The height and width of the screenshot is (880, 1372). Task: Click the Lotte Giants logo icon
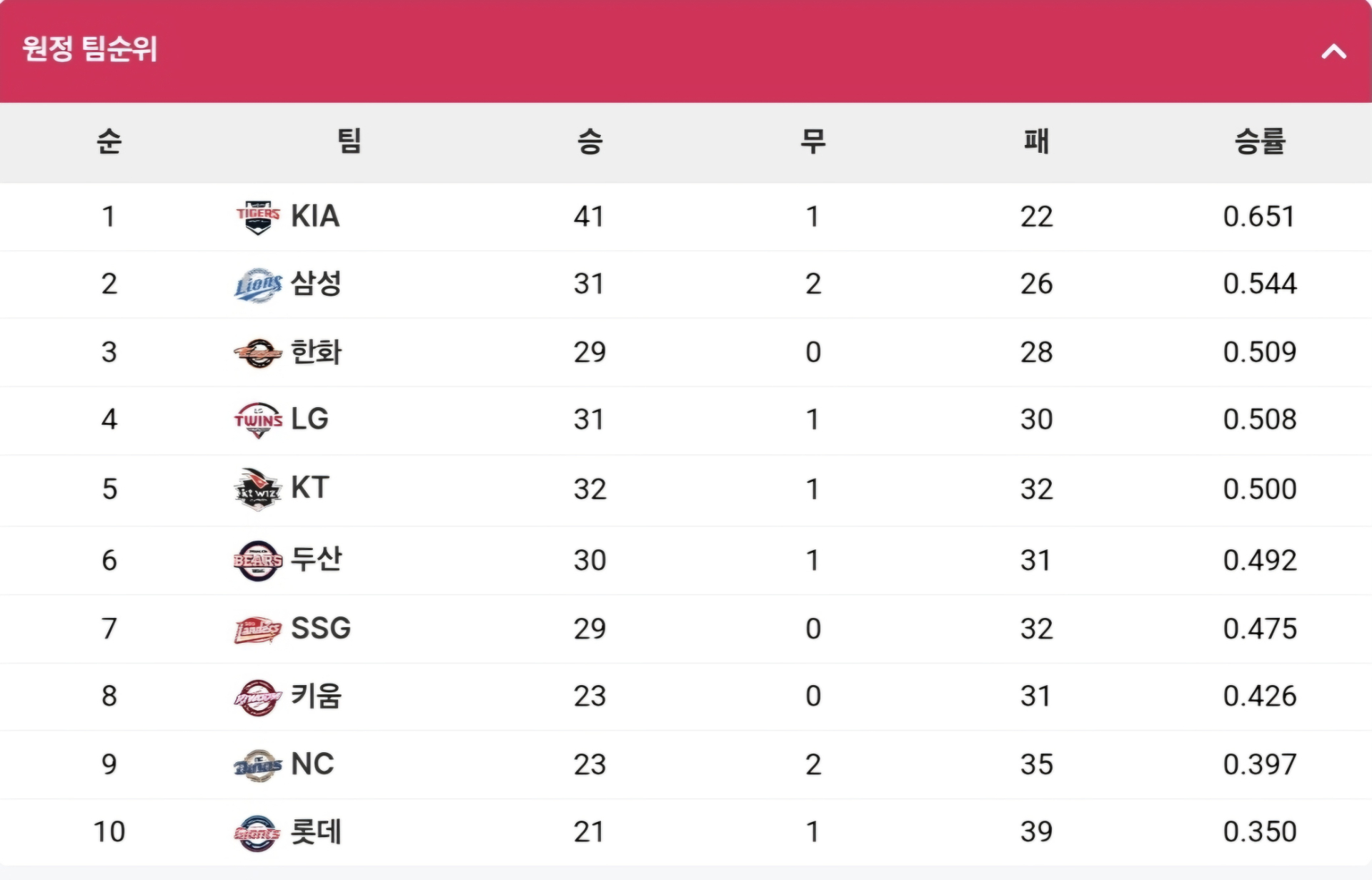pyautogui.click(x=258, y=833)
